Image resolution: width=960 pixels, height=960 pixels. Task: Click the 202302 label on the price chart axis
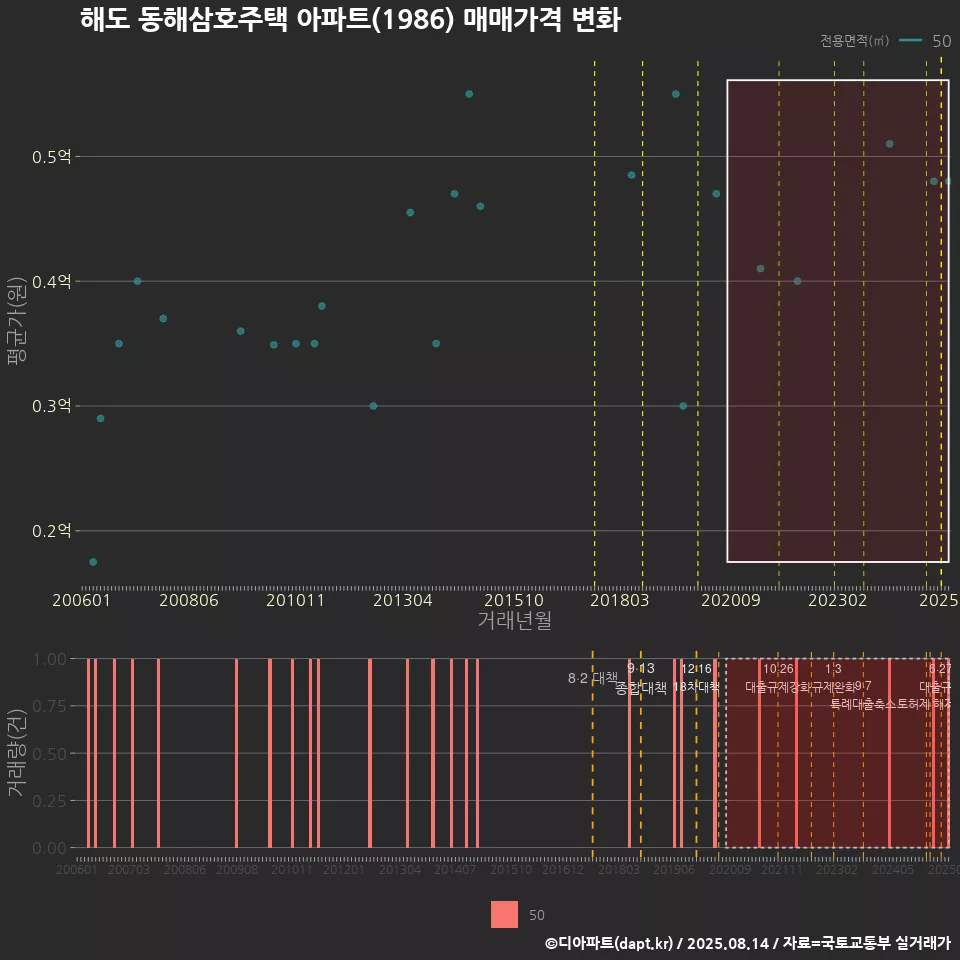coord(838,600)
